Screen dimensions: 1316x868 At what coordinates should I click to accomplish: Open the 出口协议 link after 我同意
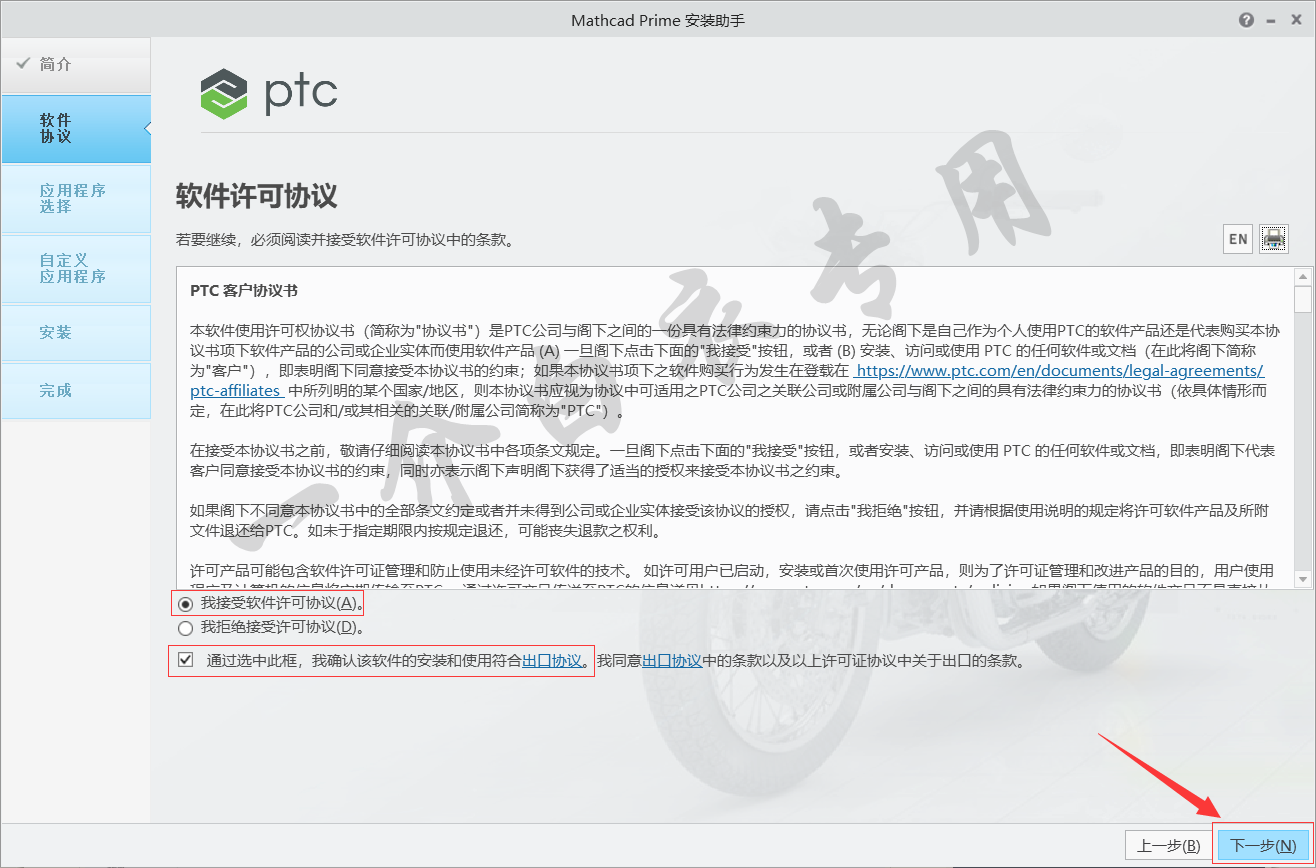click(x=671, y=661)
